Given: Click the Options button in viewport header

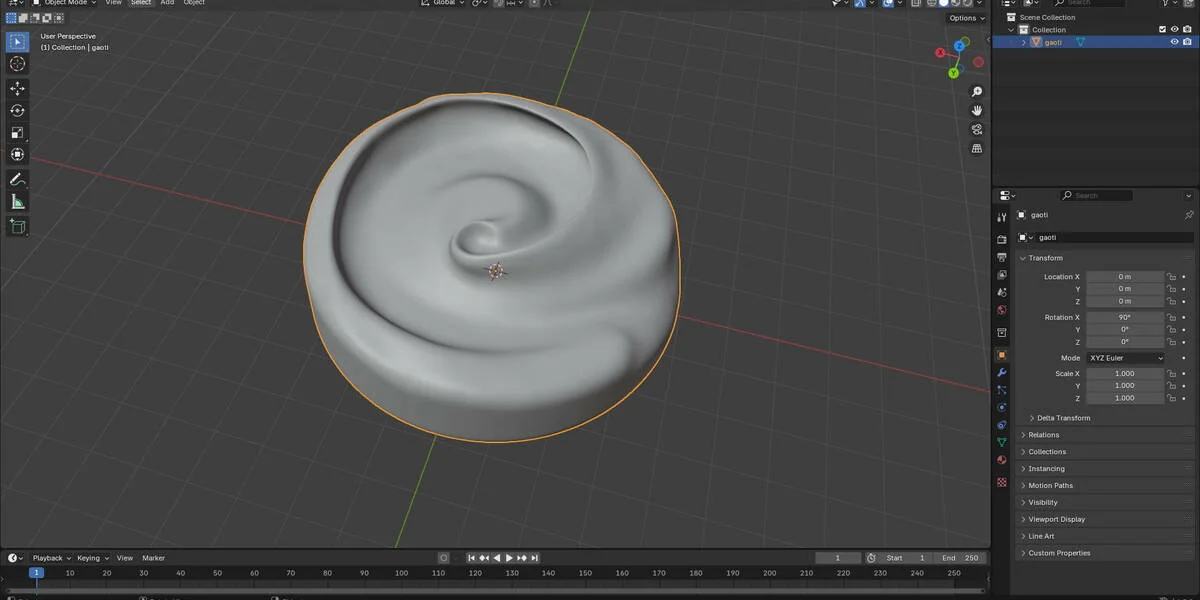Looking at the screenshot, I should 963,17.
